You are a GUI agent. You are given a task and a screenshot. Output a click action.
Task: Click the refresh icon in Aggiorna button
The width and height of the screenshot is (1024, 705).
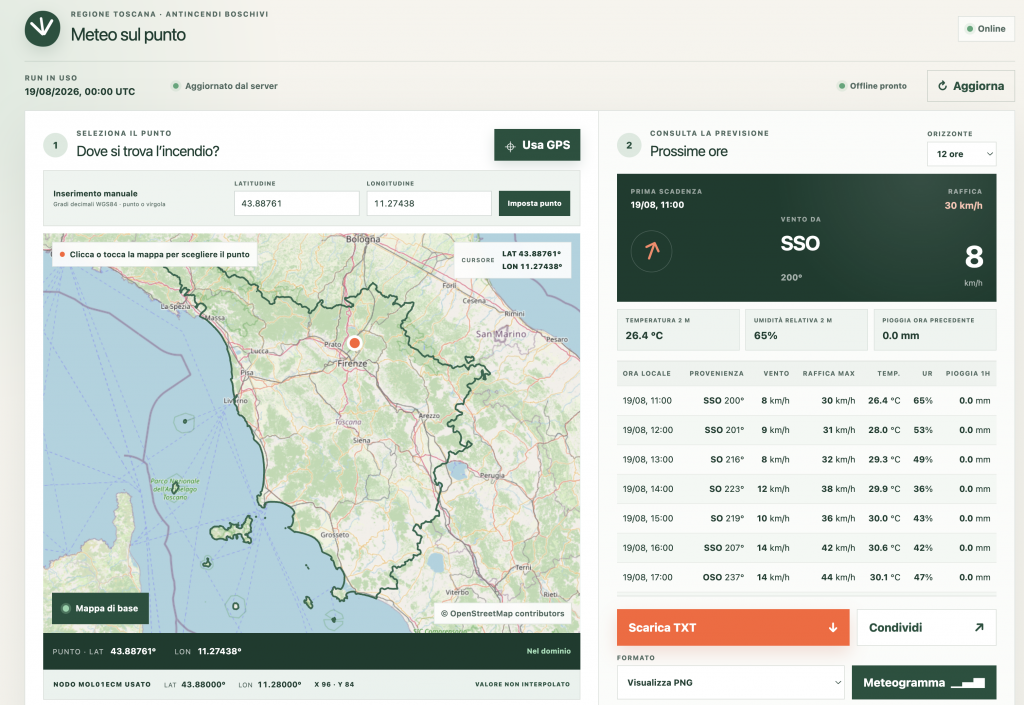(942, 86)
